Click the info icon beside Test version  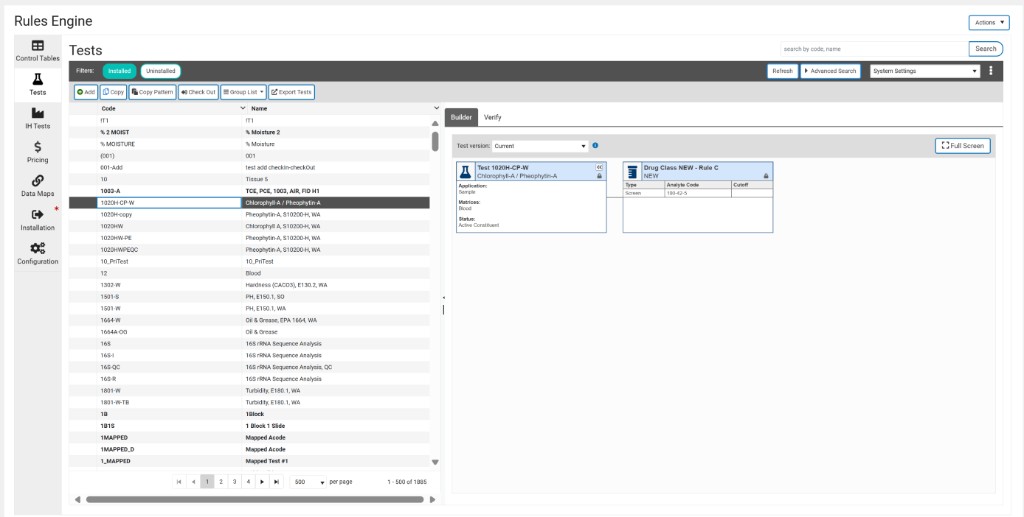[x=595, y=146]
